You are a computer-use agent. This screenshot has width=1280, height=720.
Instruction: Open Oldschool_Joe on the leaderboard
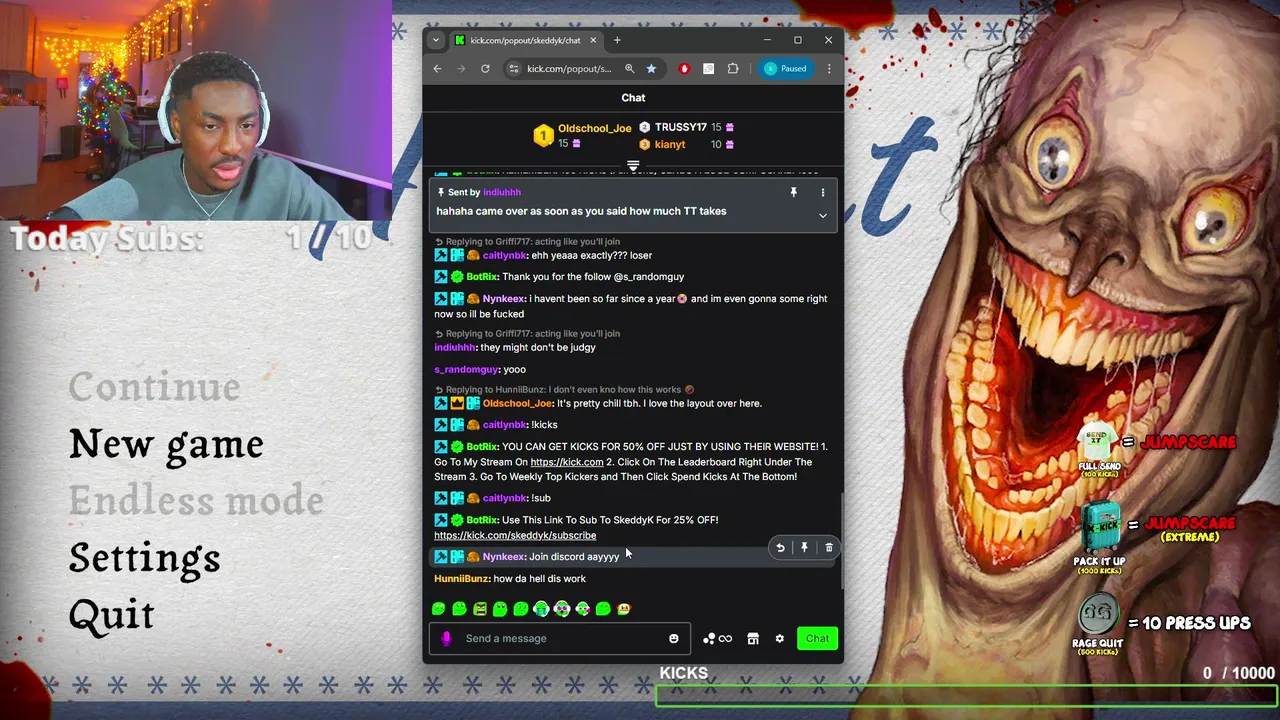click(x=594, y=129)
